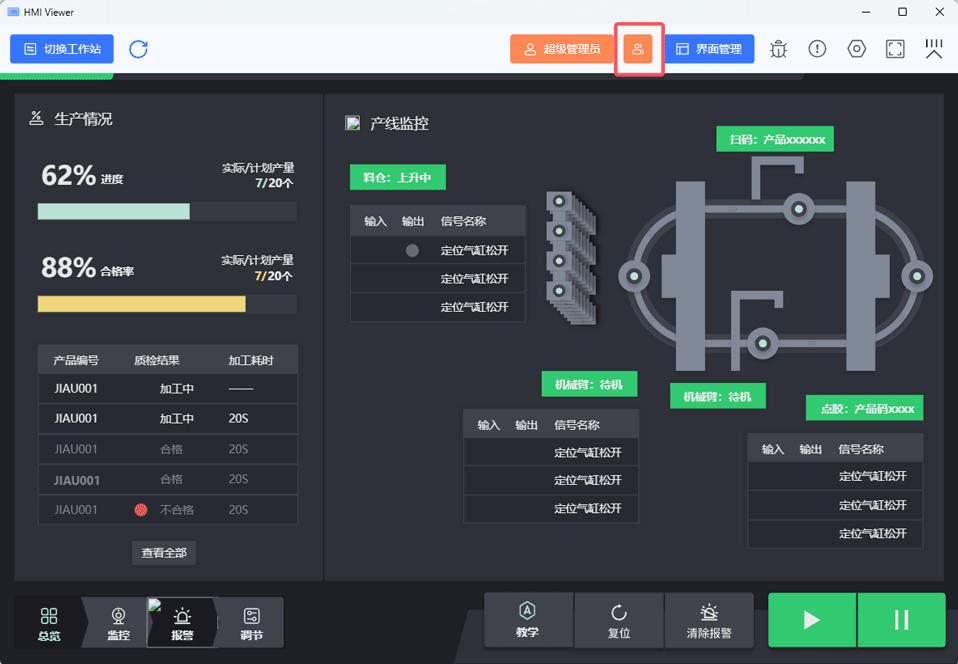Open the alert exclamation icon
Screen dimensions: 958x664
[x=818, y=49]
